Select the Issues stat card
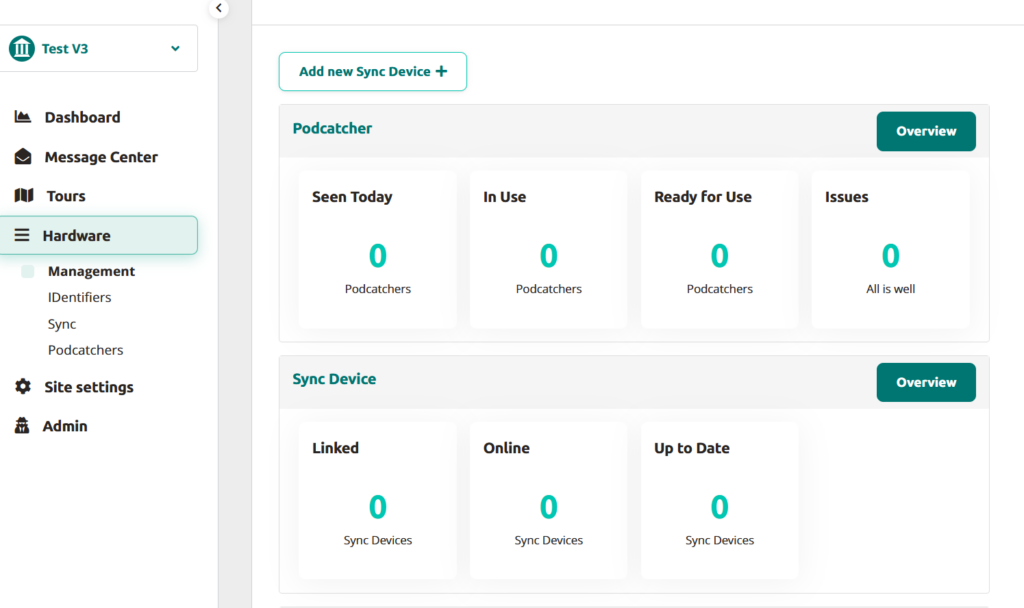 (890, 249)
